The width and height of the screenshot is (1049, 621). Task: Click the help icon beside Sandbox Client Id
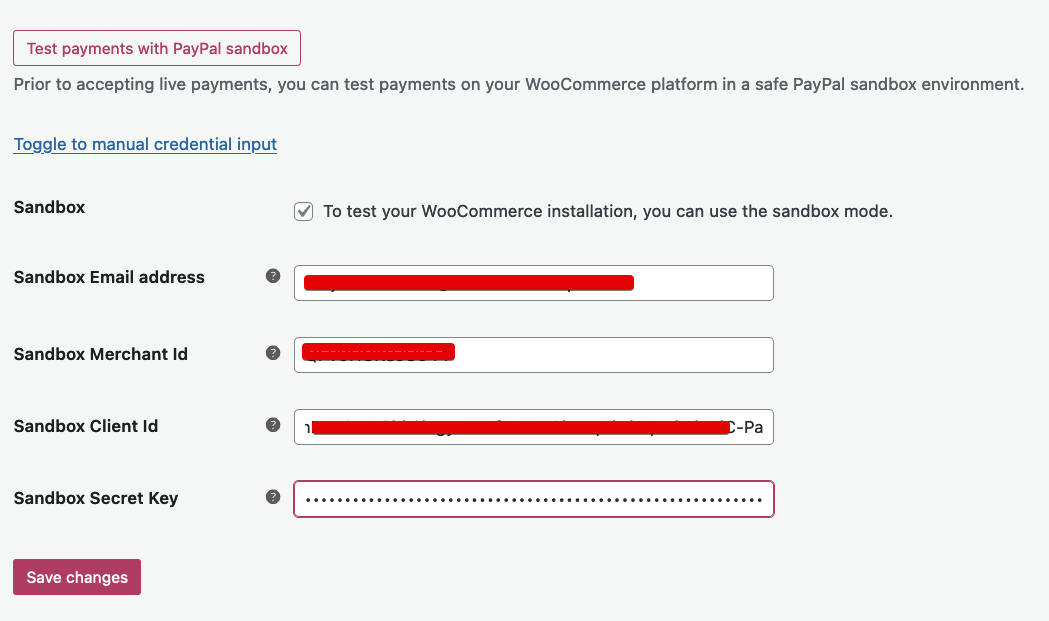pos(272,424)
